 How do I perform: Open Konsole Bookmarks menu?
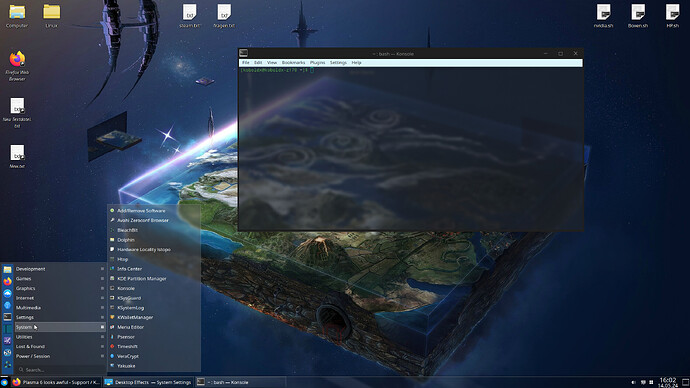pos(293,62)
